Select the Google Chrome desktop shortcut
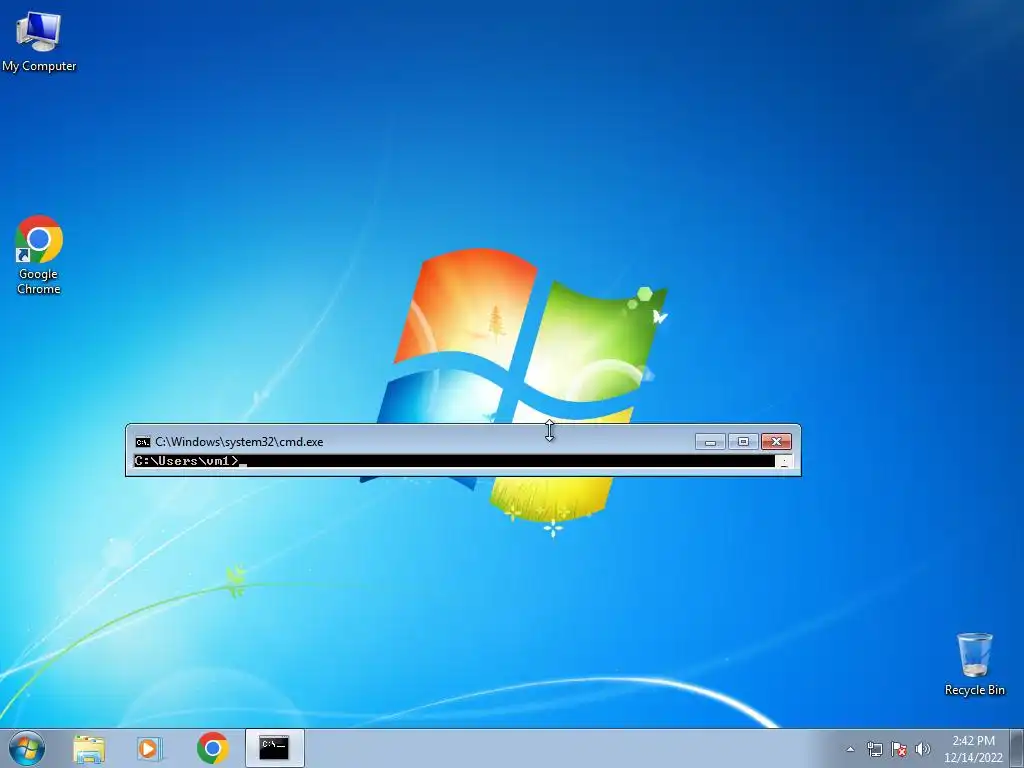Viewport: 1024px width, 768px height. coord(39,255)
